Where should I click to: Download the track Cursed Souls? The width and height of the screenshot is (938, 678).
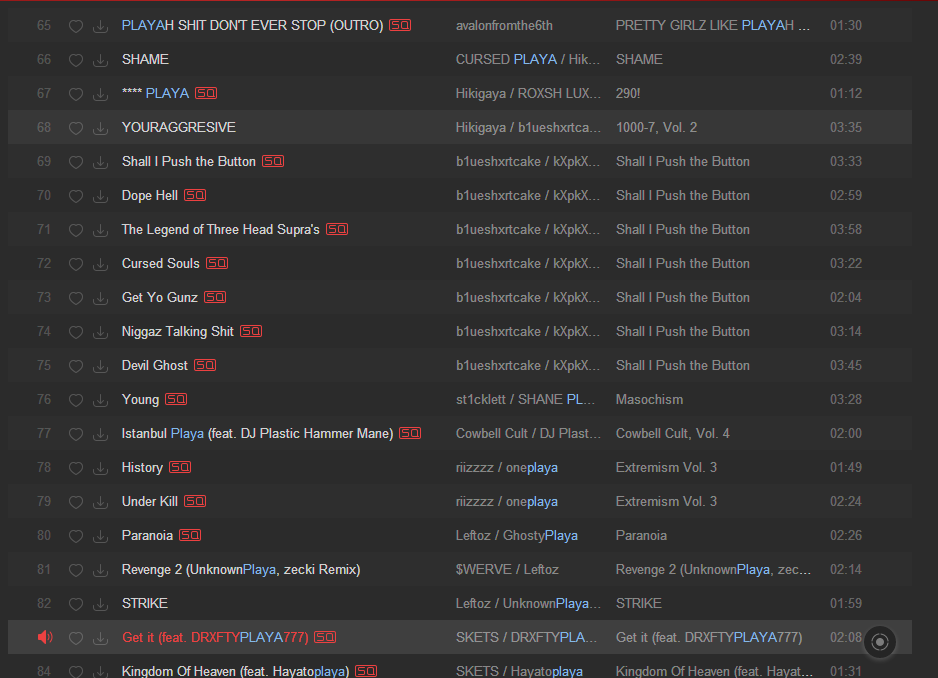click(x=100, y=264)
